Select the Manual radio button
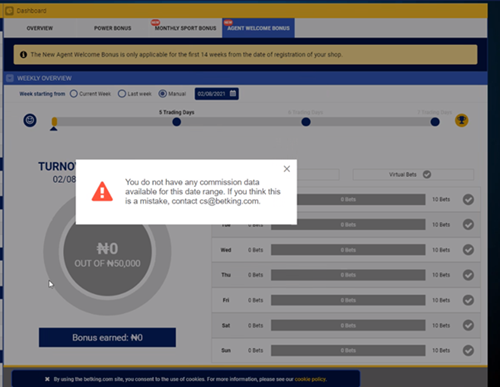 tap(162, 94)
